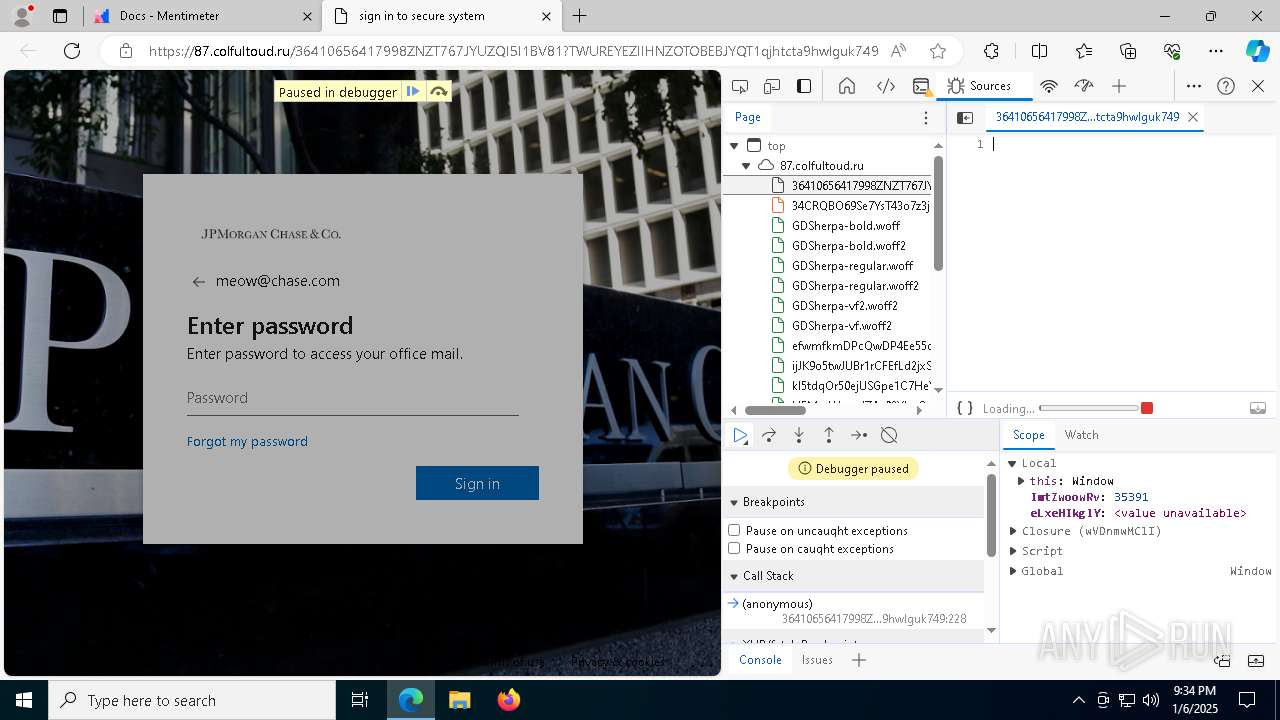This screenshot has width=1280, height=720.
Task: Open Split screen icon in browser toolbar
Action: [x=1039, y=51]
